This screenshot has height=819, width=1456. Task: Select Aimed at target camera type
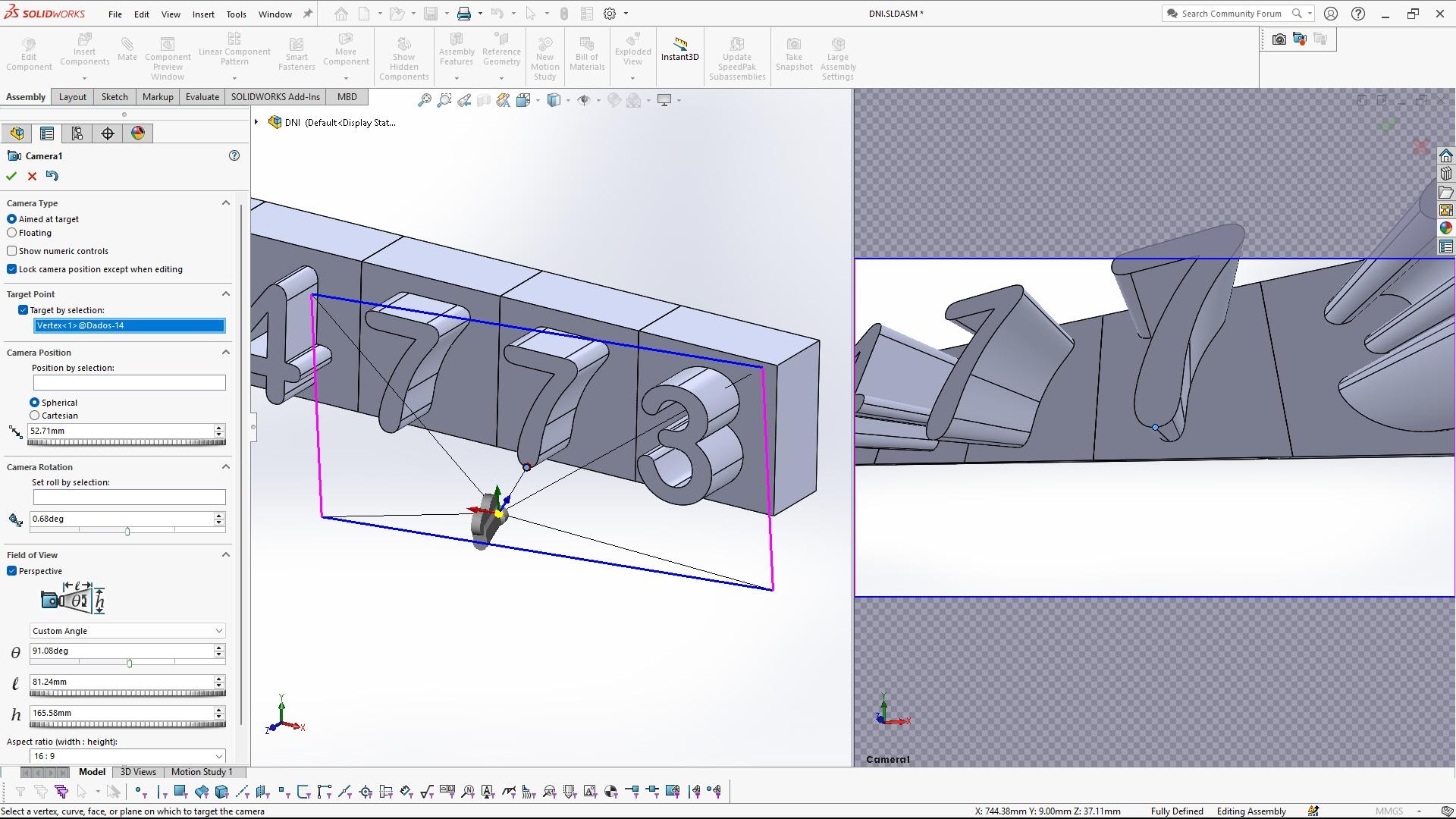[12, 219]
